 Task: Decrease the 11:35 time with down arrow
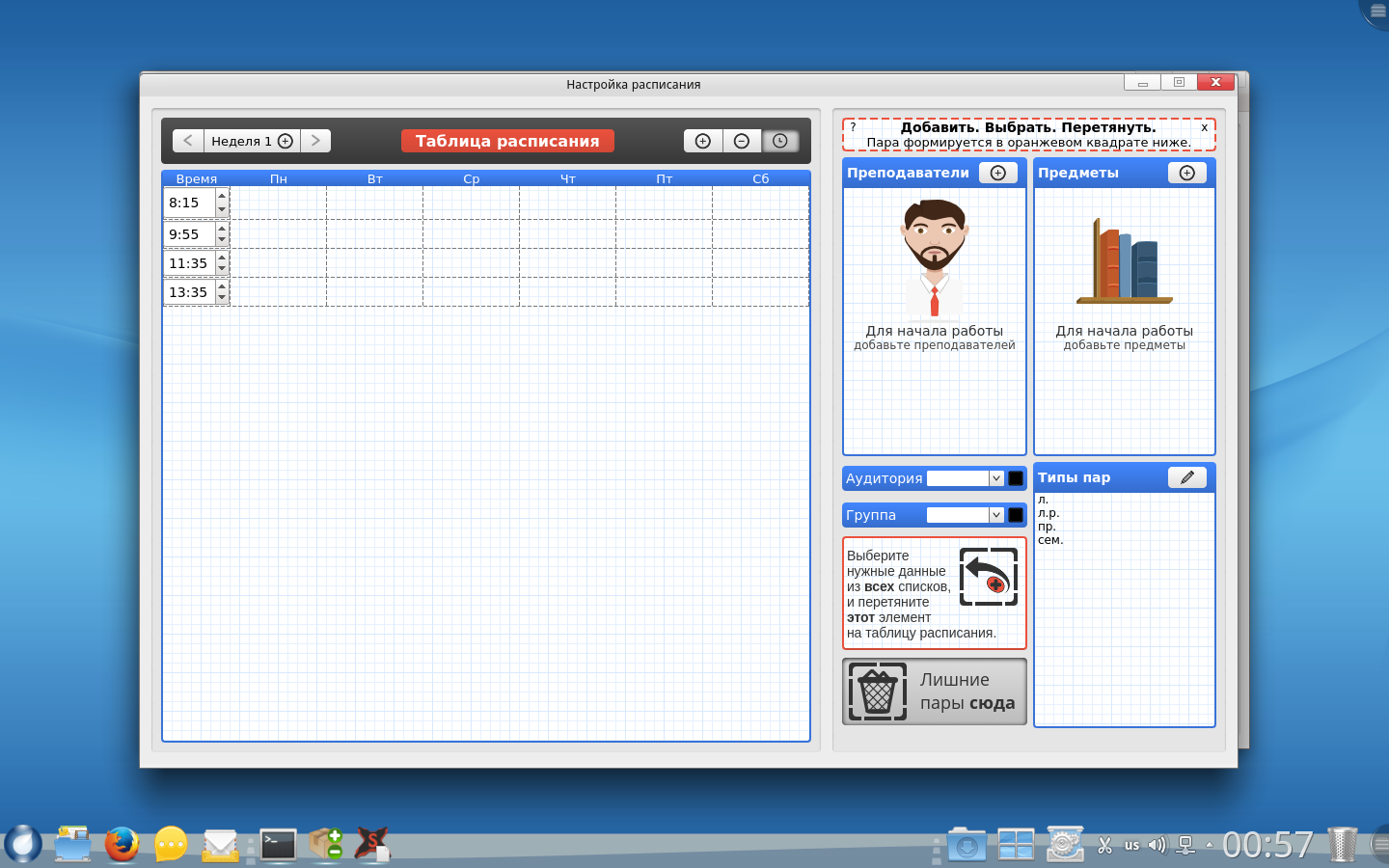pos(222,269)
